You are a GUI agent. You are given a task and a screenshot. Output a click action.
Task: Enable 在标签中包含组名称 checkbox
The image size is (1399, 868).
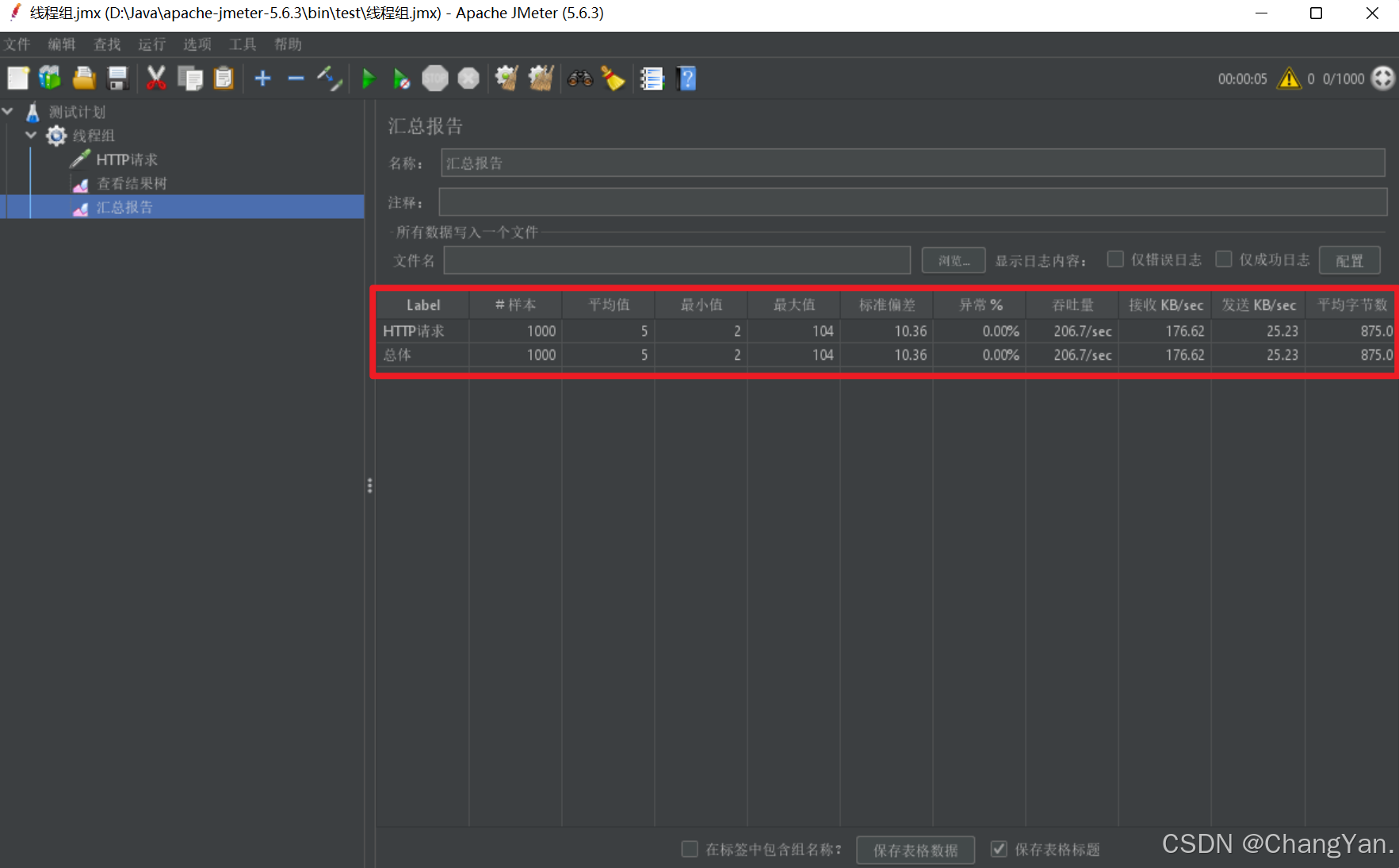(x=690, y=849)
